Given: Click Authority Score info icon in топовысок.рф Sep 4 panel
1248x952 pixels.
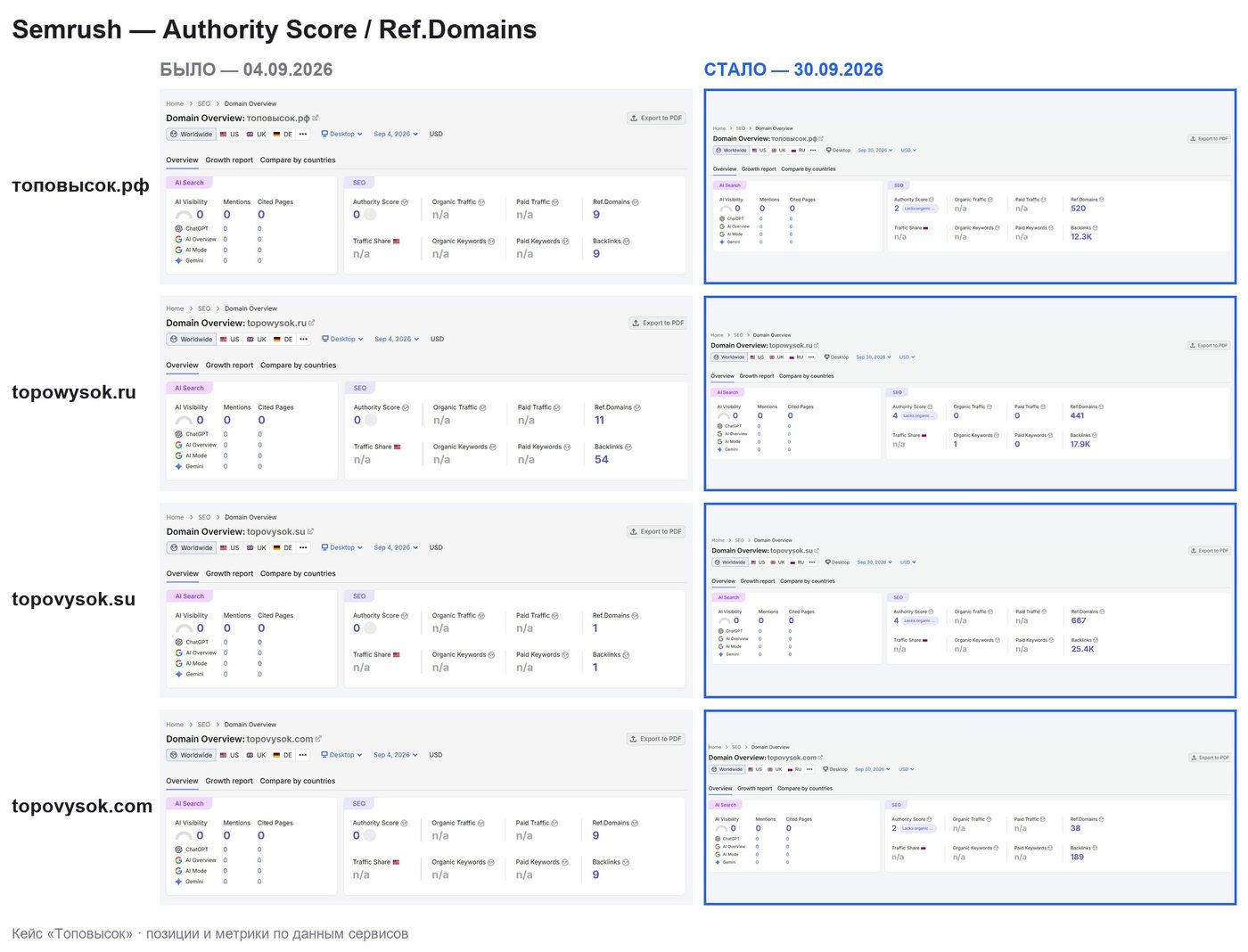Looking at the screenshot, I should pos(405,202).
